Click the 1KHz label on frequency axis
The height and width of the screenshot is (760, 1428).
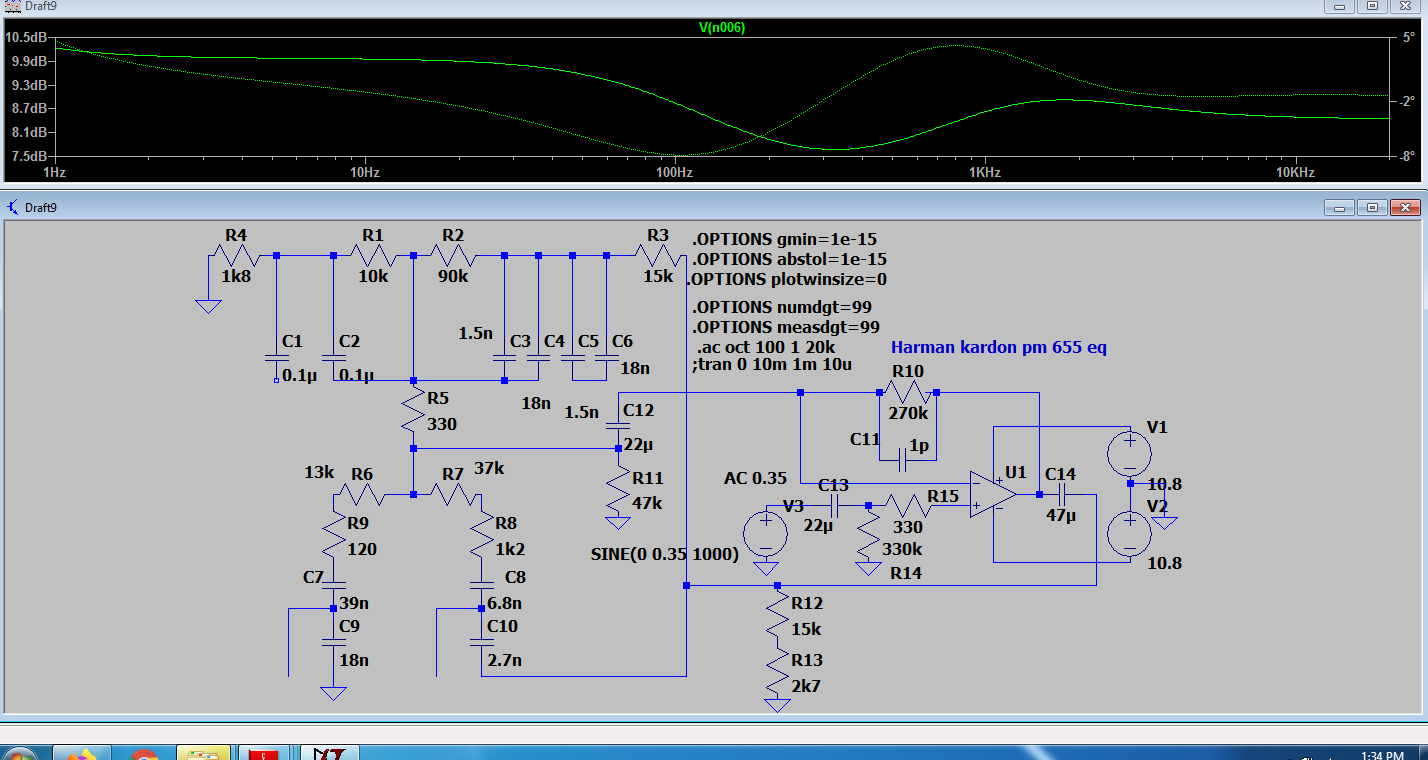coord(984,172)
